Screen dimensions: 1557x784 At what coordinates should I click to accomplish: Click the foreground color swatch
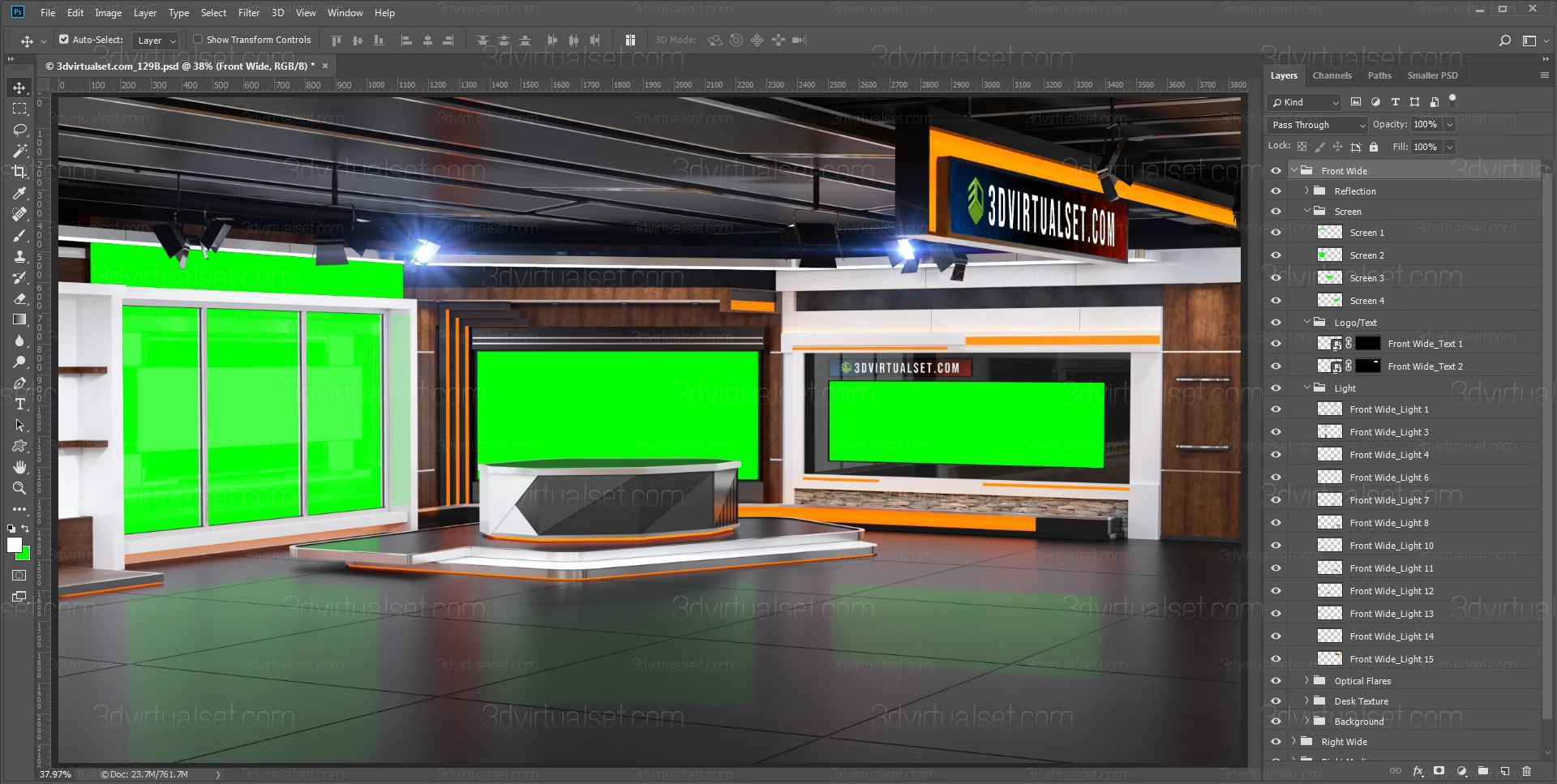coord(14,545)
